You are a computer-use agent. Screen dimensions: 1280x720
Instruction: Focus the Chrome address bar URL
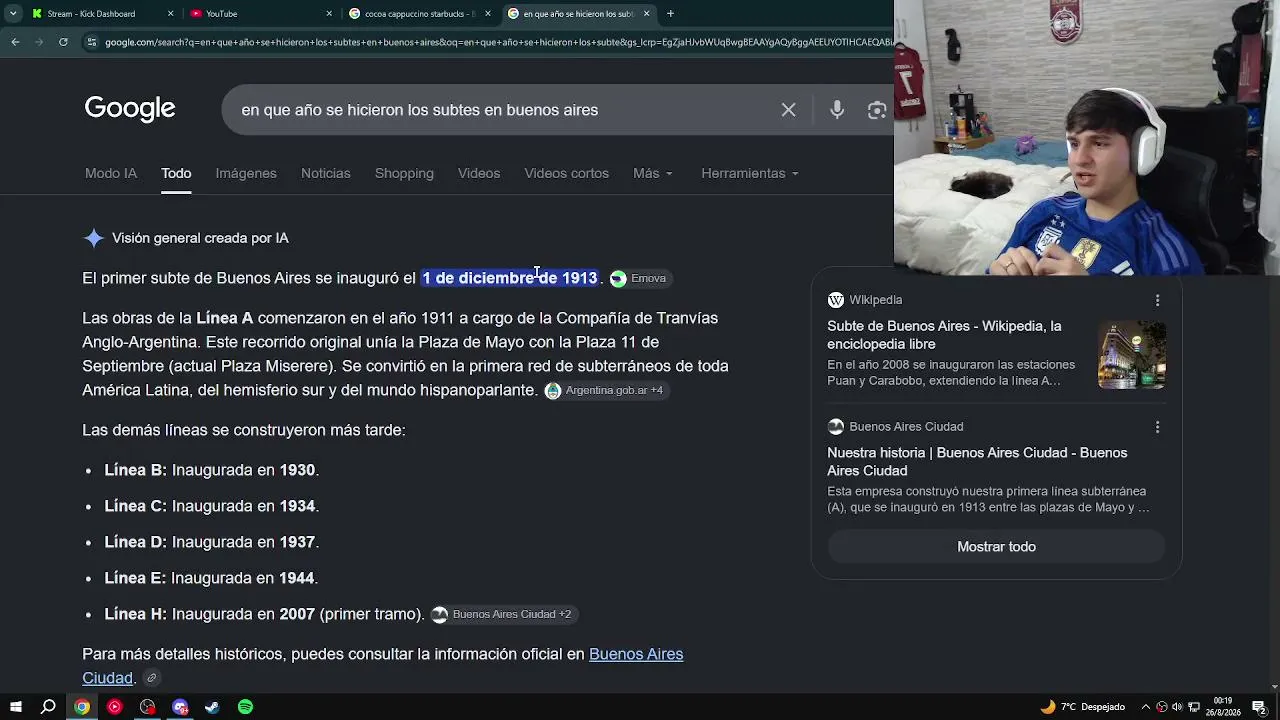coord(498,42)
